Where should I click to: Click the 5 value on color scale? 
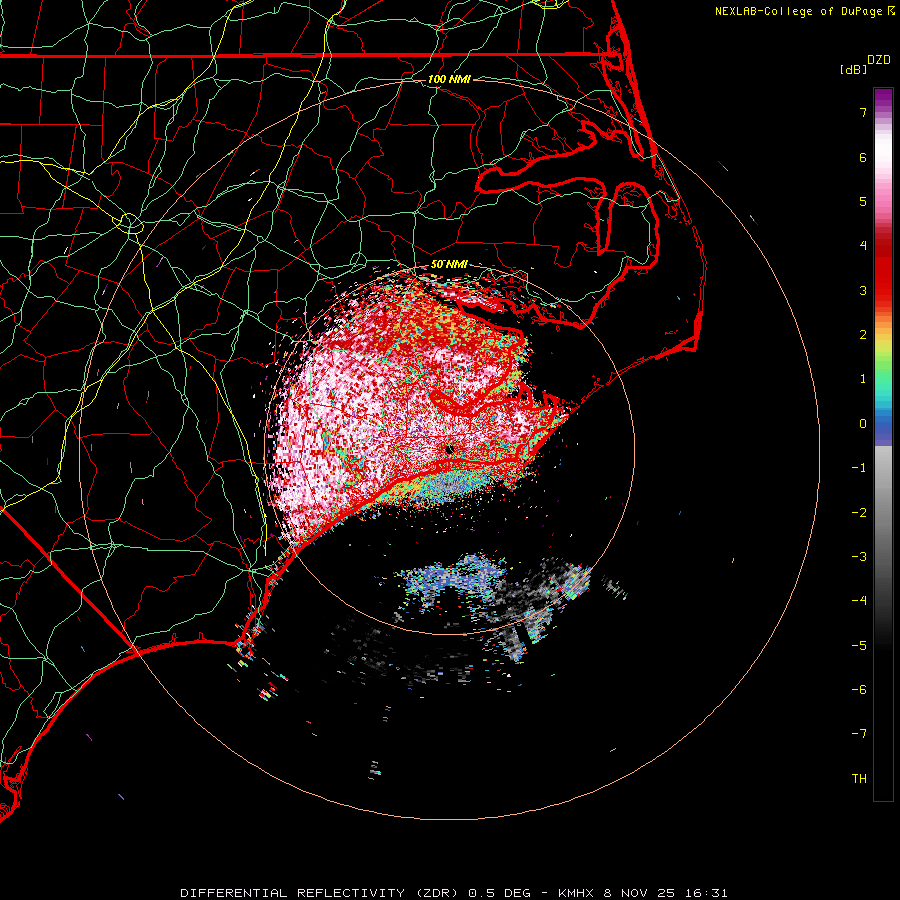click(863, 201)
